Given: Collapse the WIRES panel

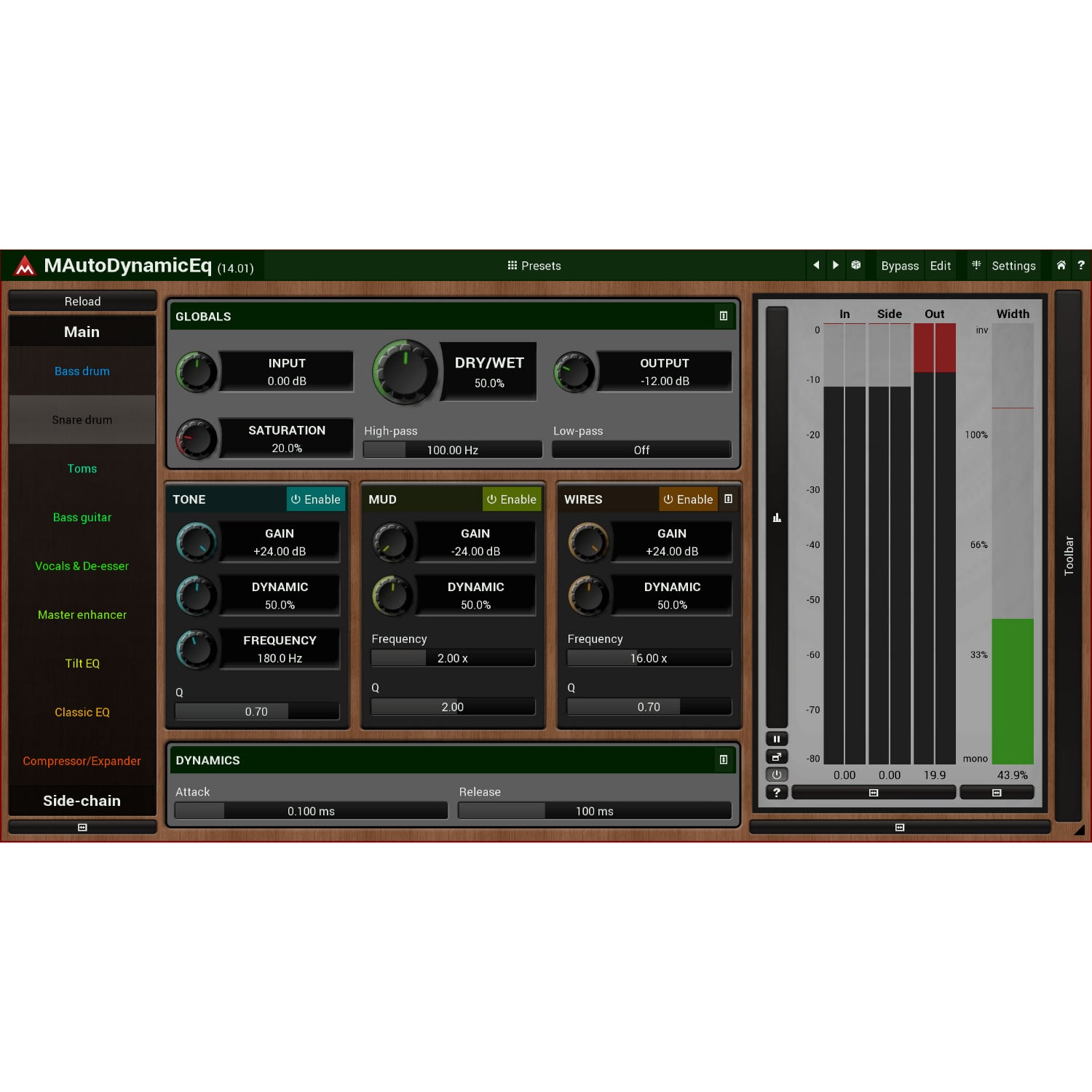Looking at the screenshot, I should pos(728,499).
